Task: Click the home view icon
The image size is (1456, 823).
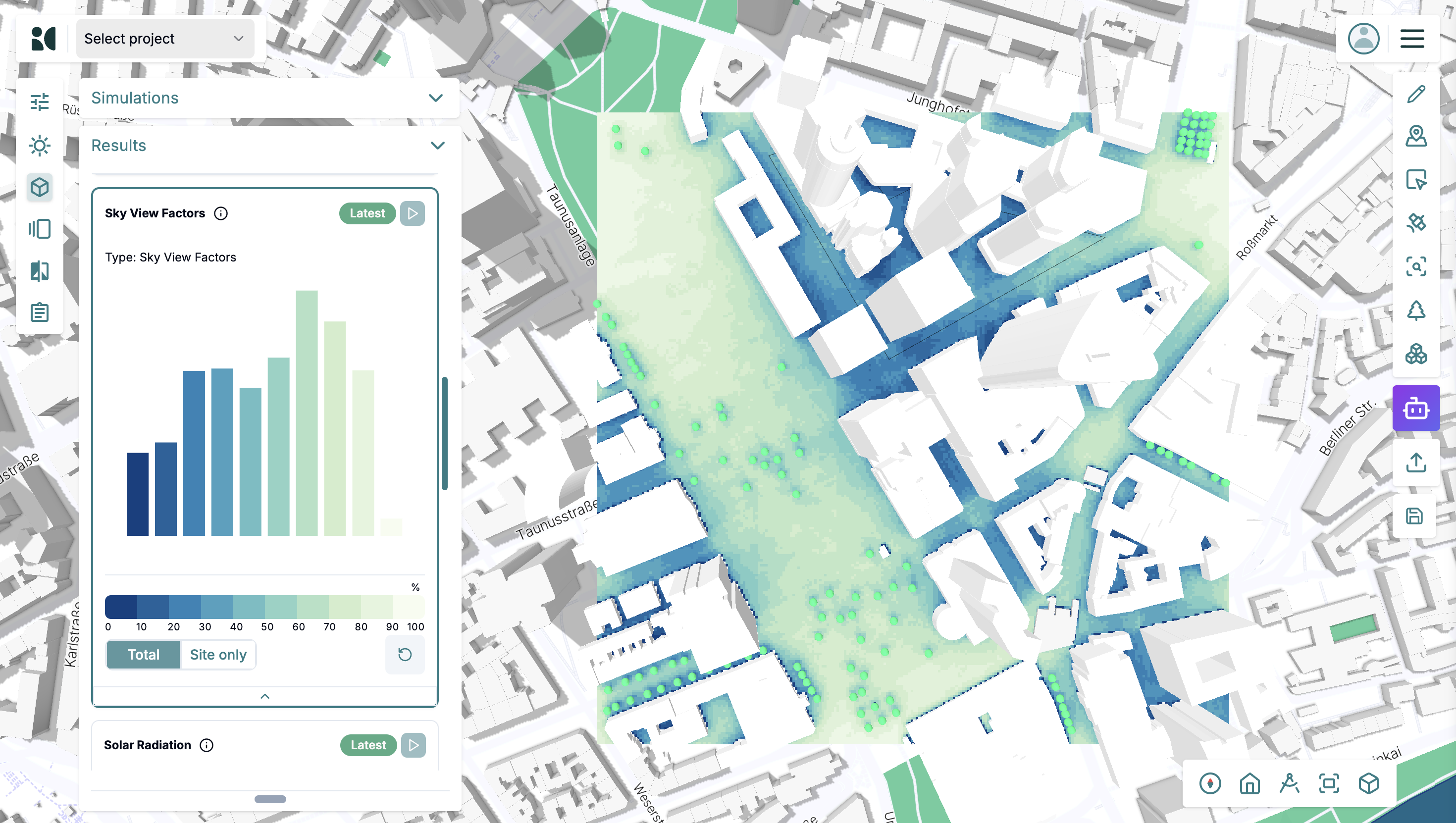Action: 1249,783
